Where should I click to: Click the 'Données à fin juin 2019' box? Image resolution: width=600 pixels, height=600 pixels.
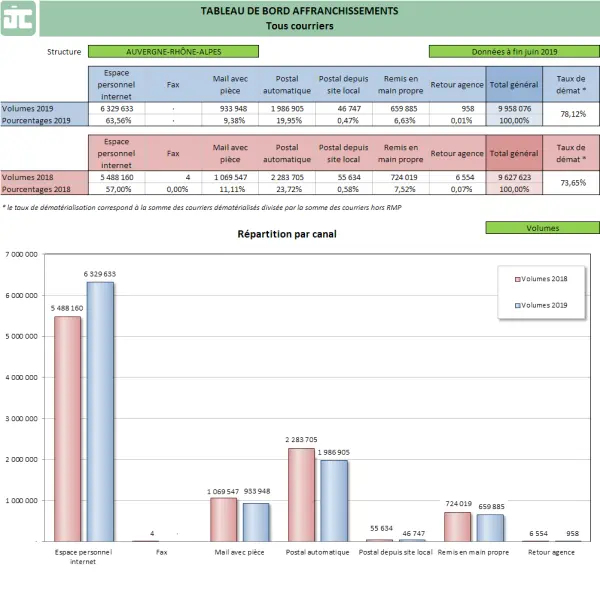(x=514, y=52)
